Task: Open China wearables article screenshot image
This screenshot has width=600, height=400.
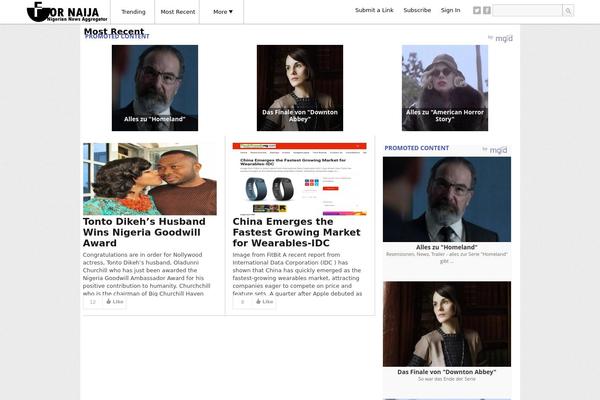Action: (x=300, y=179)
